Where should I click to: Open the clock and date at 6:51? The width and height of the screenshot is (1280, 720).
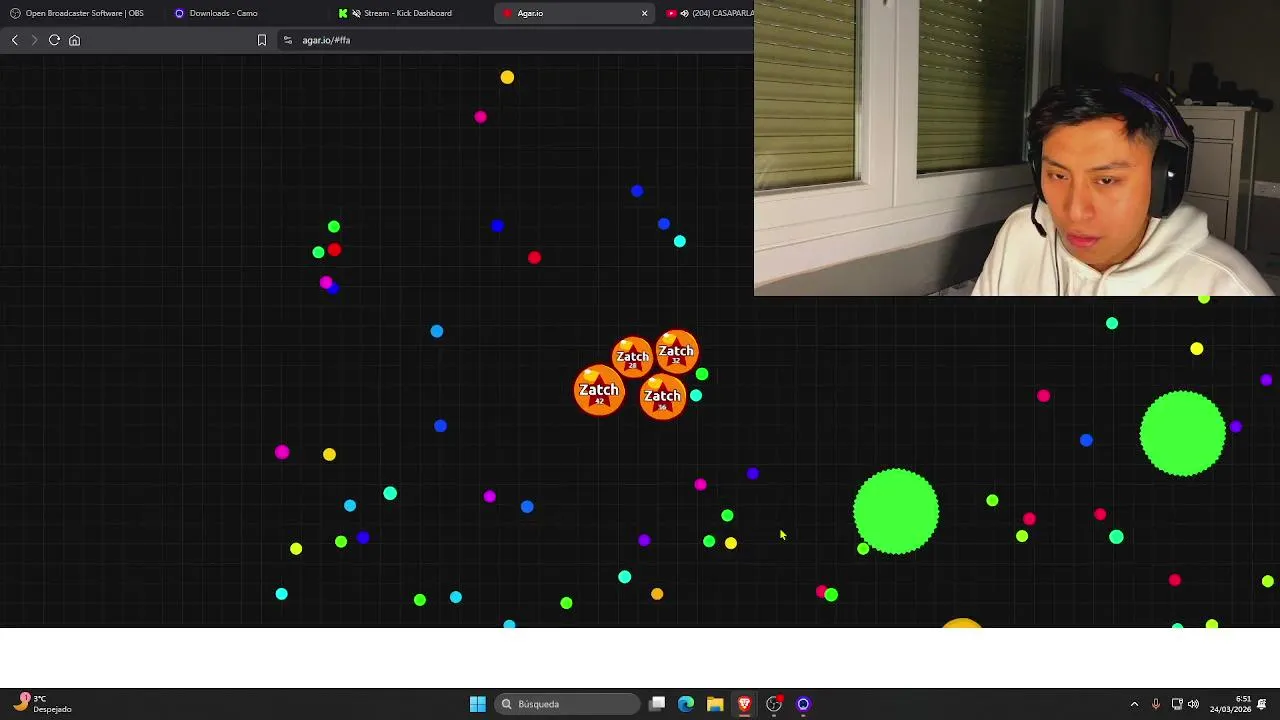(x=1230, y=704)
